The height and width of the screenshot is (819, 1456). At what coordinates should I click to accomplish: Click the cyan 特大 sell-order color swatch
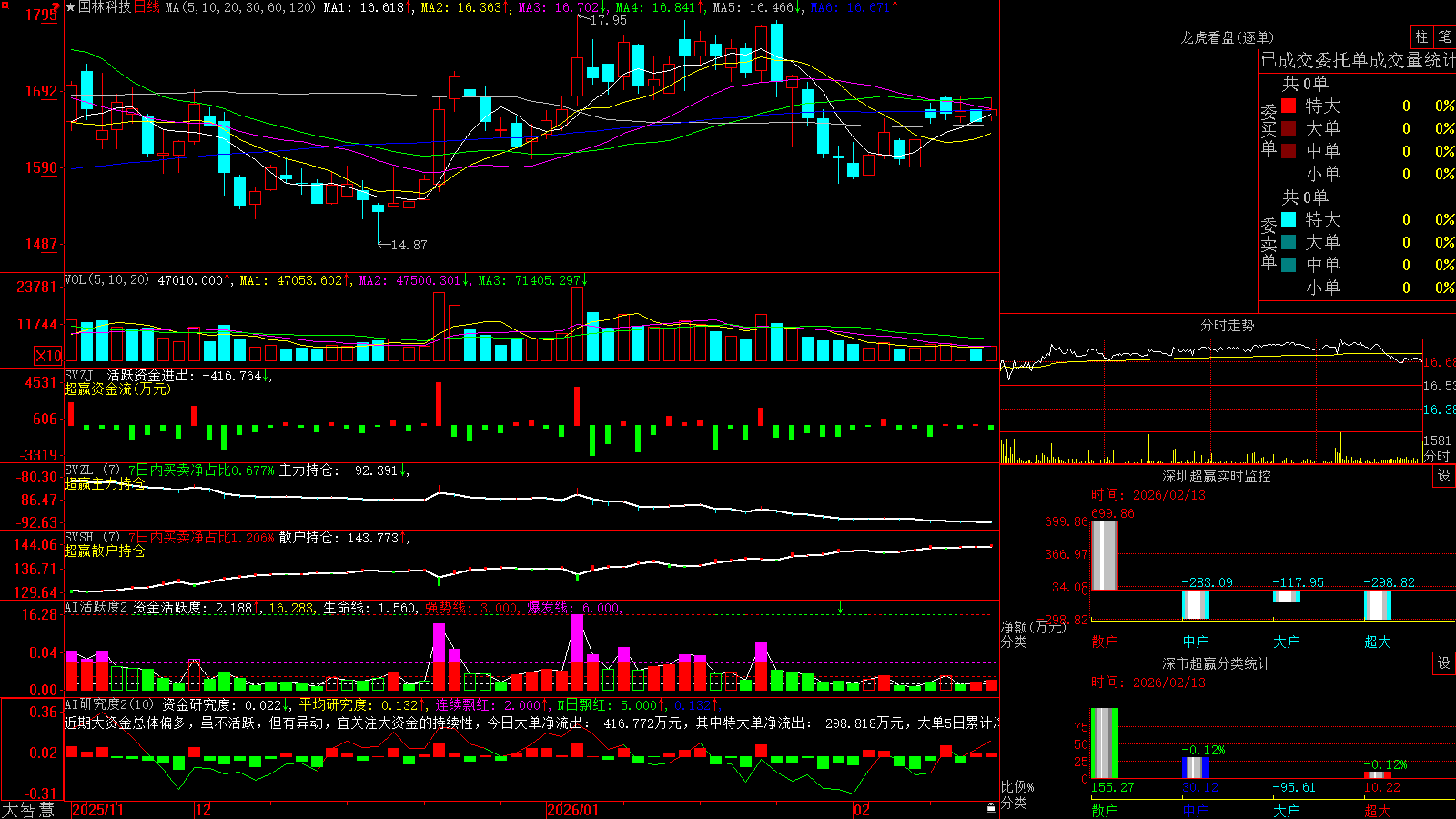coord(1289,219)
